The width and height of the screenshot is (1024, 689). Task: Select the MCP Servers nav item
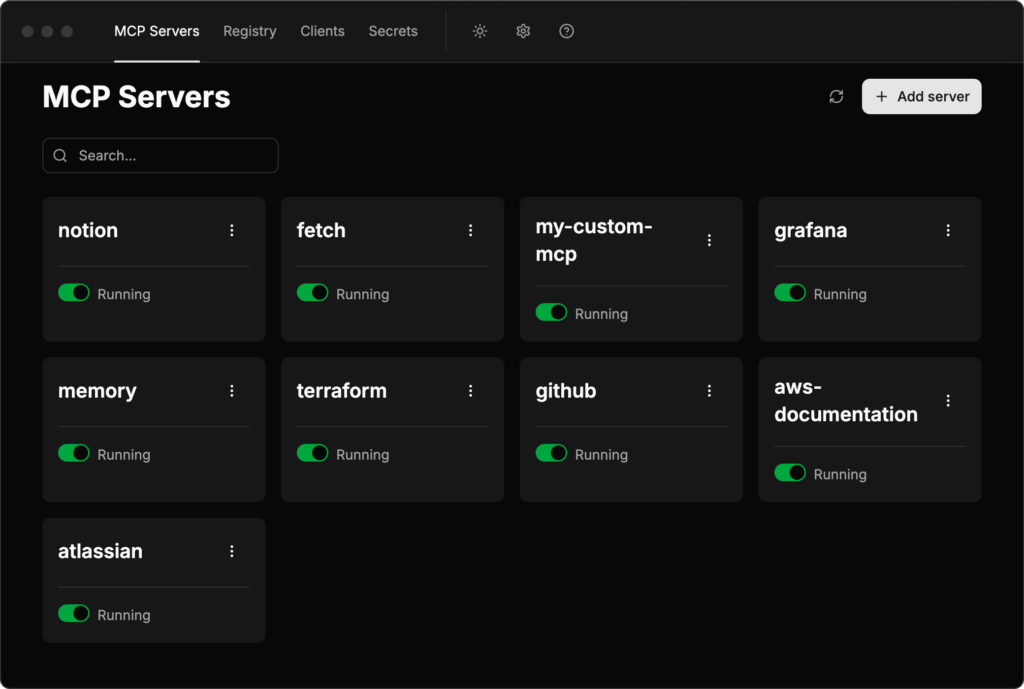coord(156,31)
